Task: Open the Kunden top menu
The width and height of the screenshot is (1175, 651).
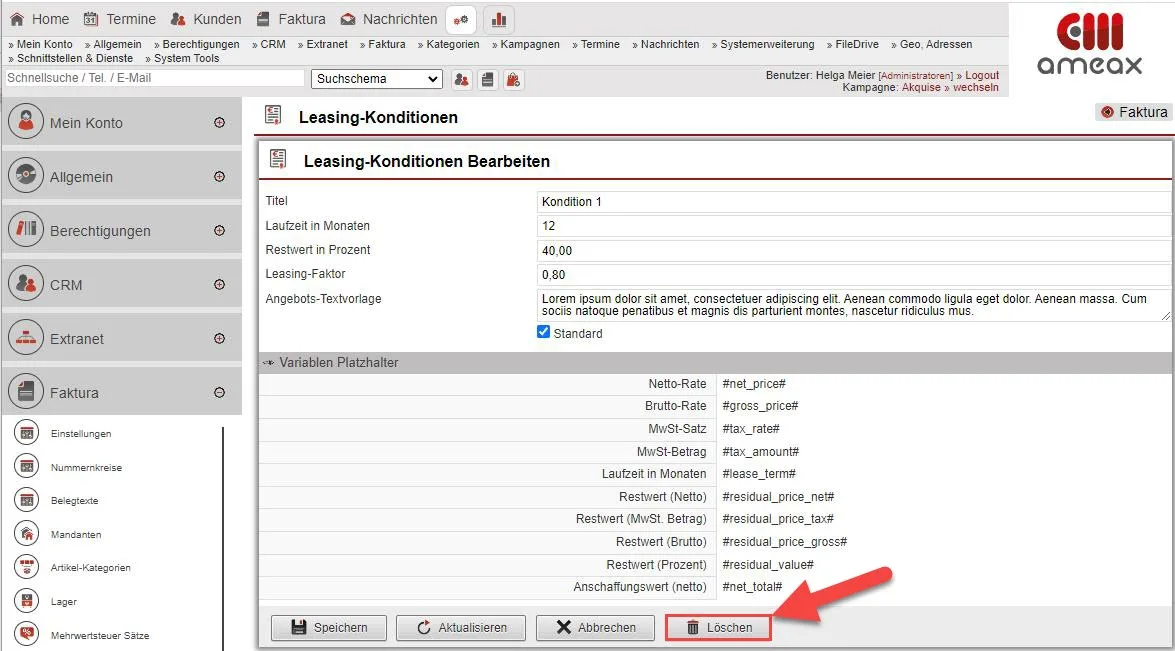Action: (205, 19)
